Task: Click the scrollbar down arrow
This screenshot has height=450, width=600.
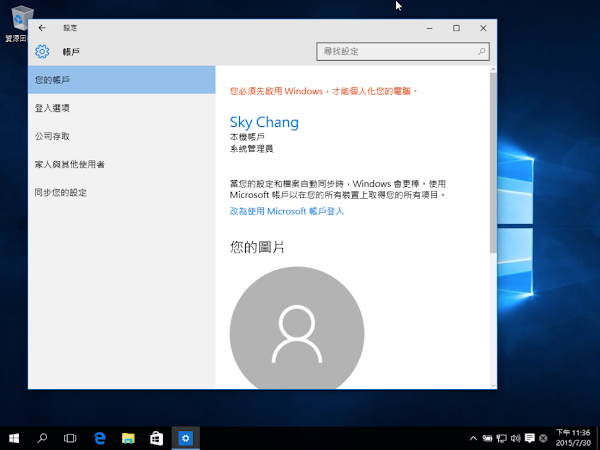Action: [493, 385]
